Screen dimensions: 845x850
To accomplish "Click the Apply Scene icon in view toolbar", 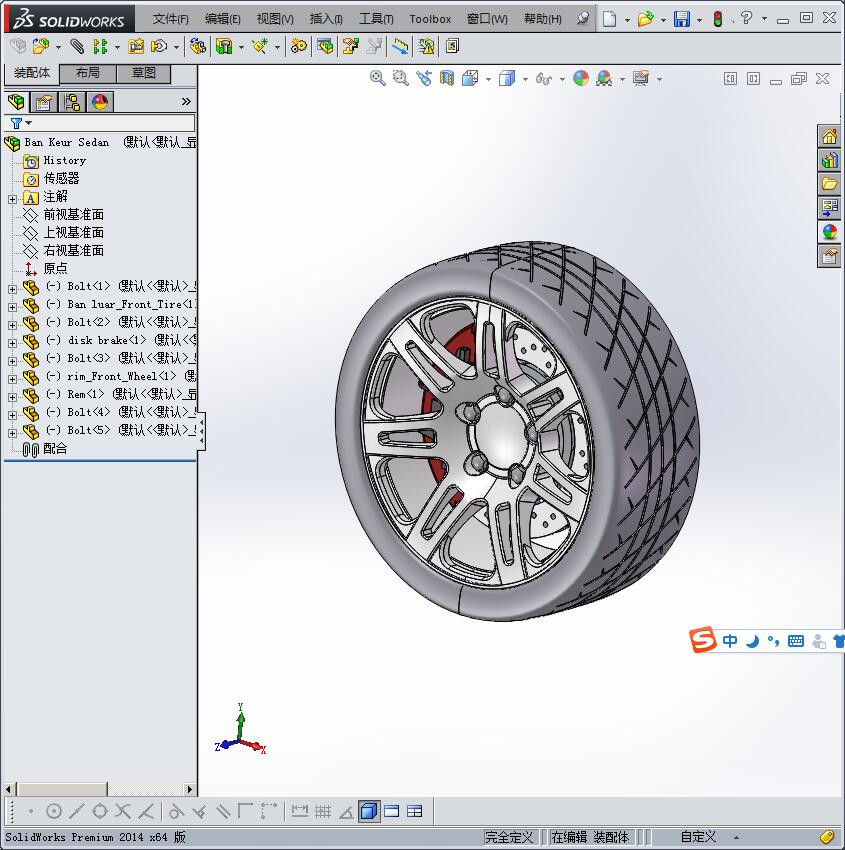I will 604,79.
